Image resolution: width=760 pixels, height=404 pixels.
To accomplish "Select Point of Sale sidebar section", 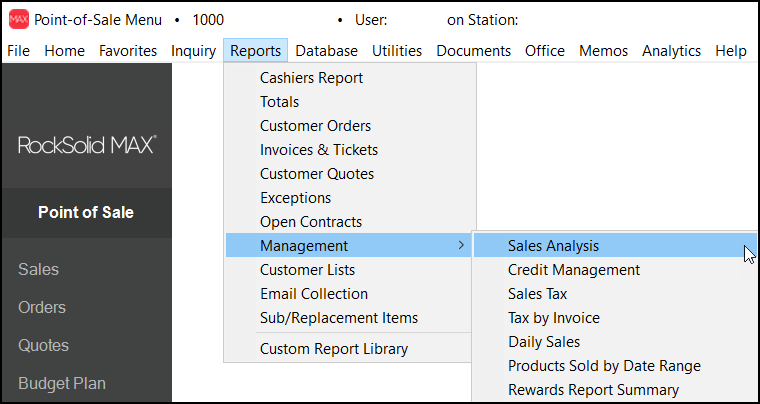I will coord(86,213).
